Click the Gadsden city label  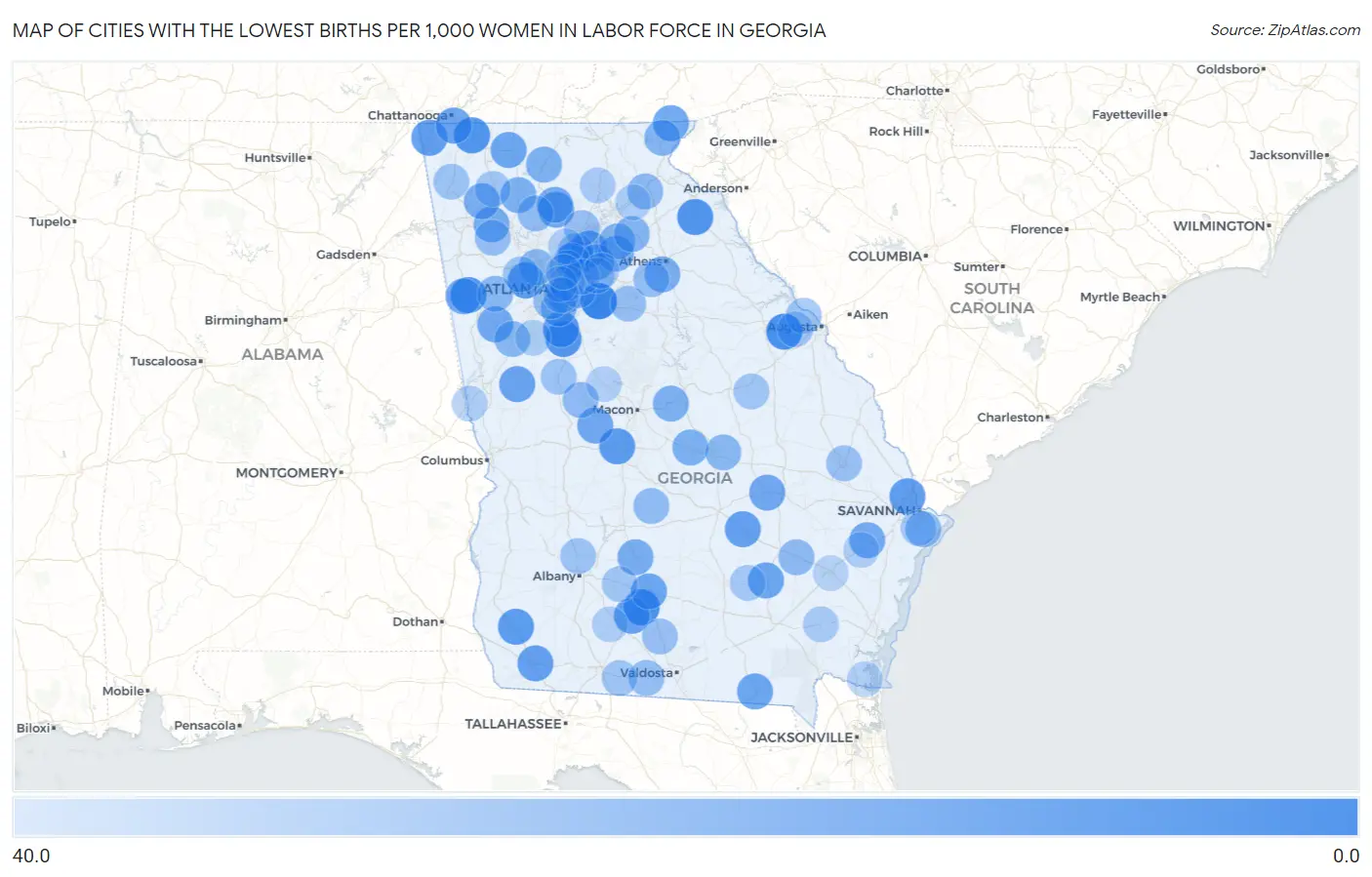point(343,255)
